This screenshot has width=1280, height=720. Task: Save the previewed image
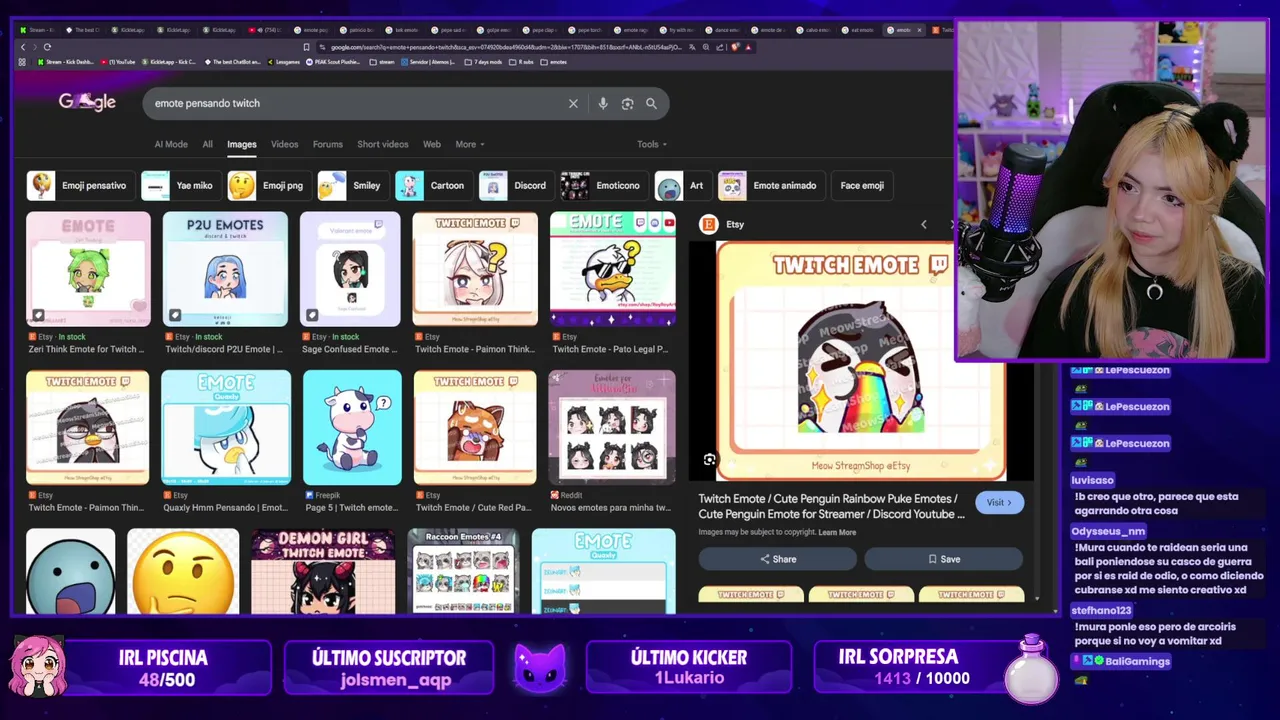point(944,559)
